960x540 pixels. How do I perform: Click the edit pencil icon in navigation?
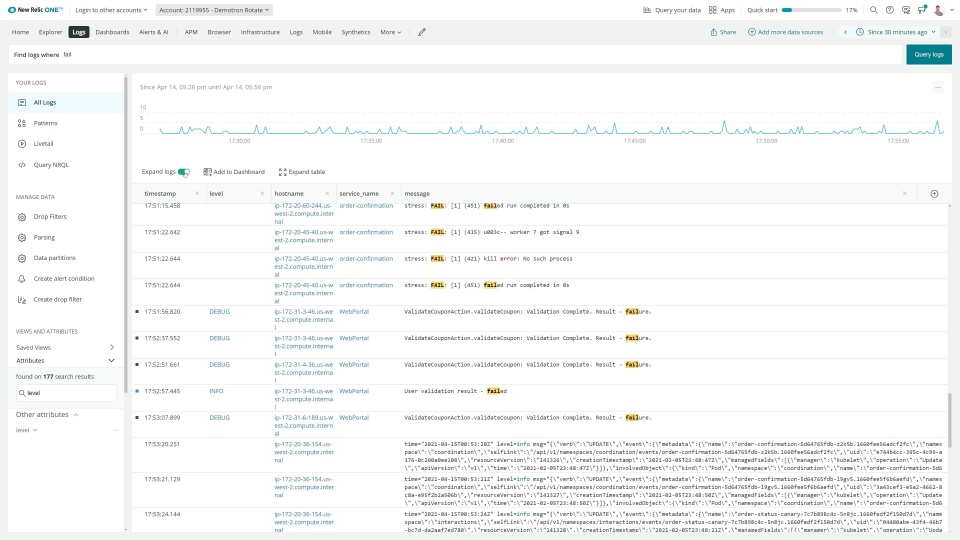(x=422, y=32)
